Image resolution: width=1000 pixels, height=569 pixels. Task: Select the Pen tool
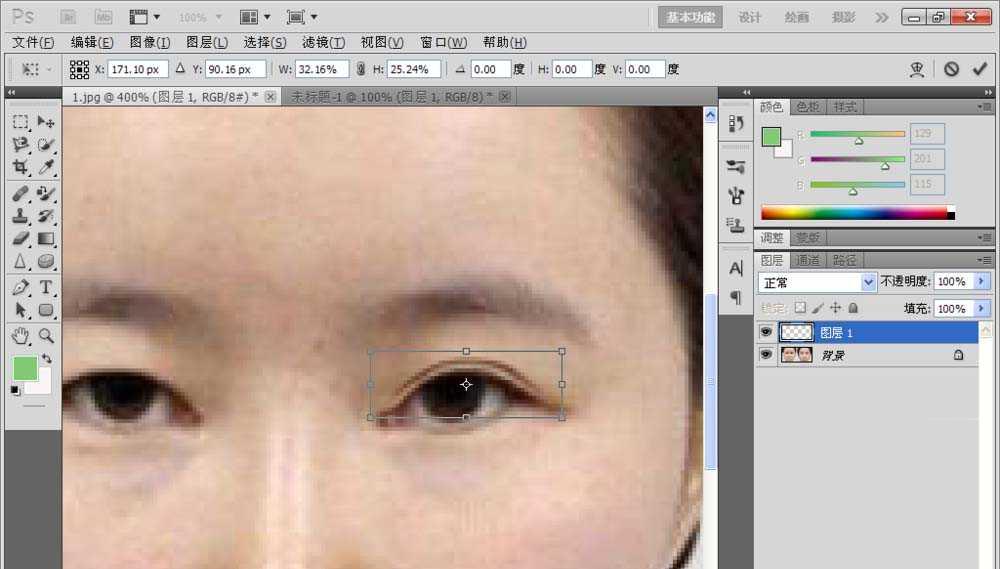[x=20, y=287]
